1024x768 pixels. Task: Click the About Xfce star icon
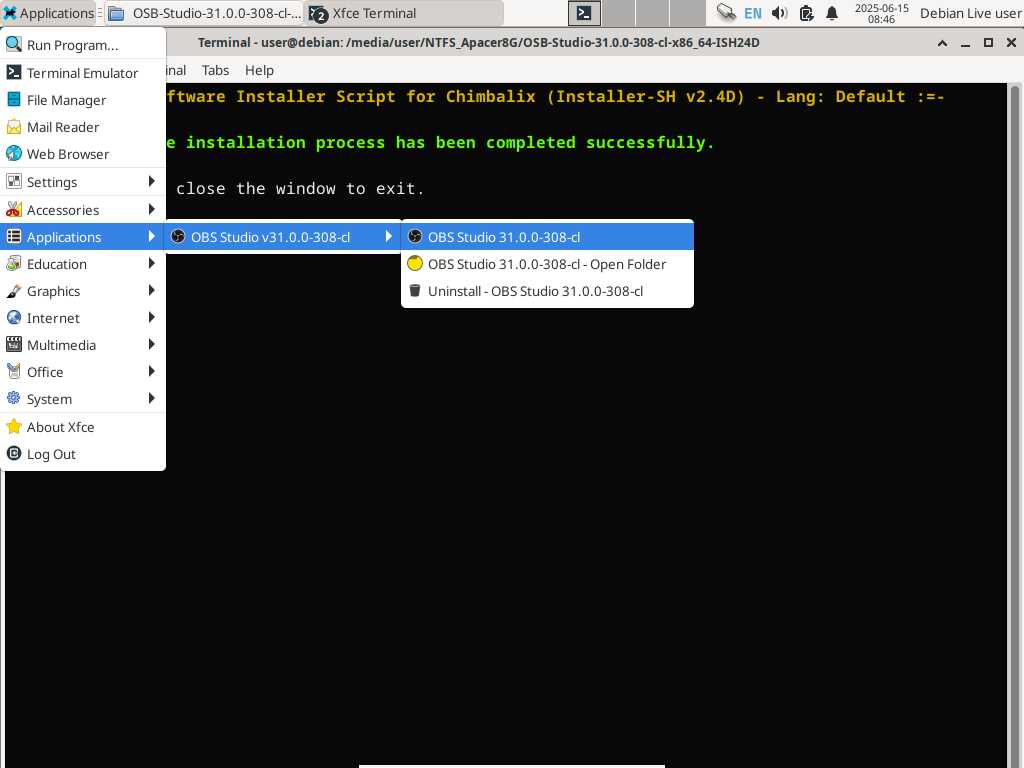14,426
